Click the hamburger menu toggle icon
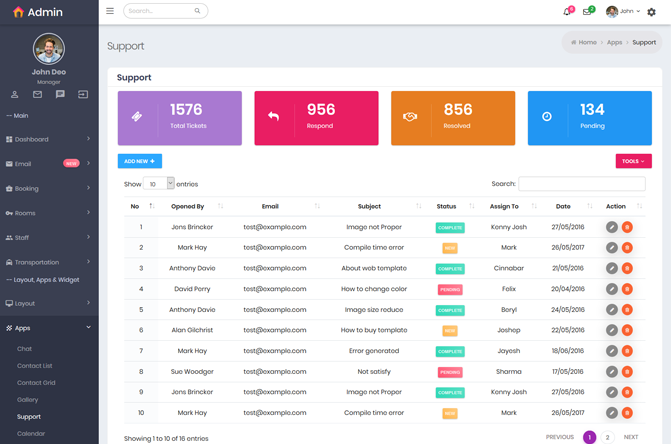The height and width of the screenshot is (444, 671). click(110, 11)
